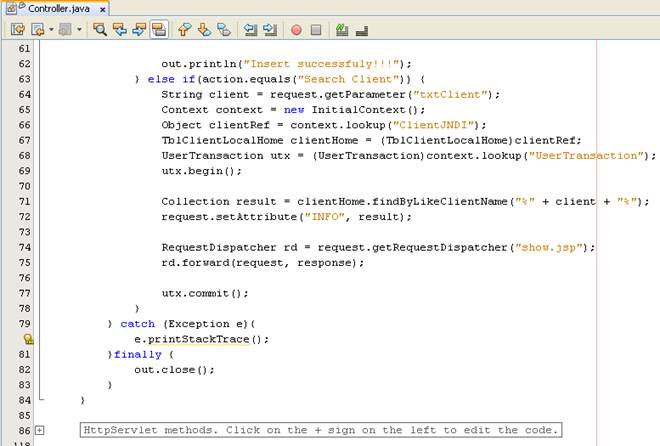Click line number 61 in the gutter

[x=24, y=48]
